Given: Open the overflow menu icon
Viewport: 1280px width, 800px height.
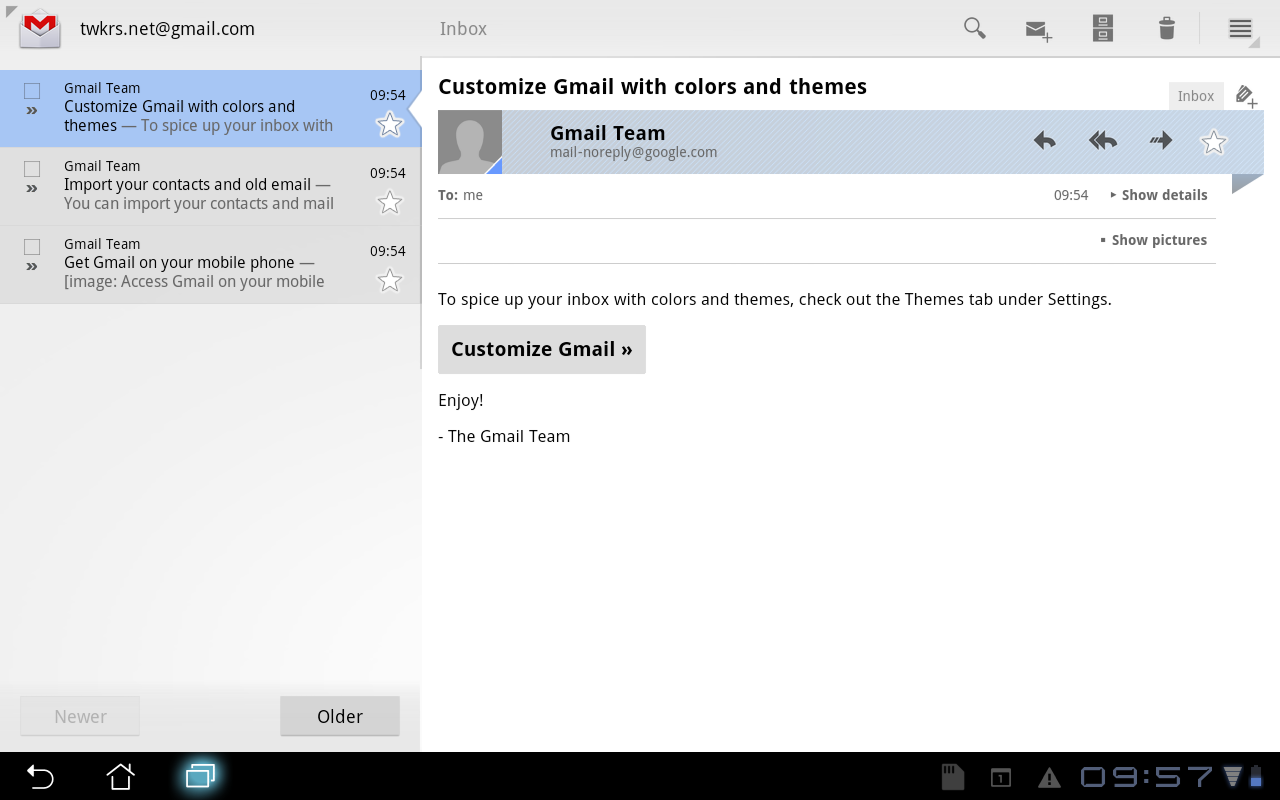Looking at the screenshot, I should 1241,29.
